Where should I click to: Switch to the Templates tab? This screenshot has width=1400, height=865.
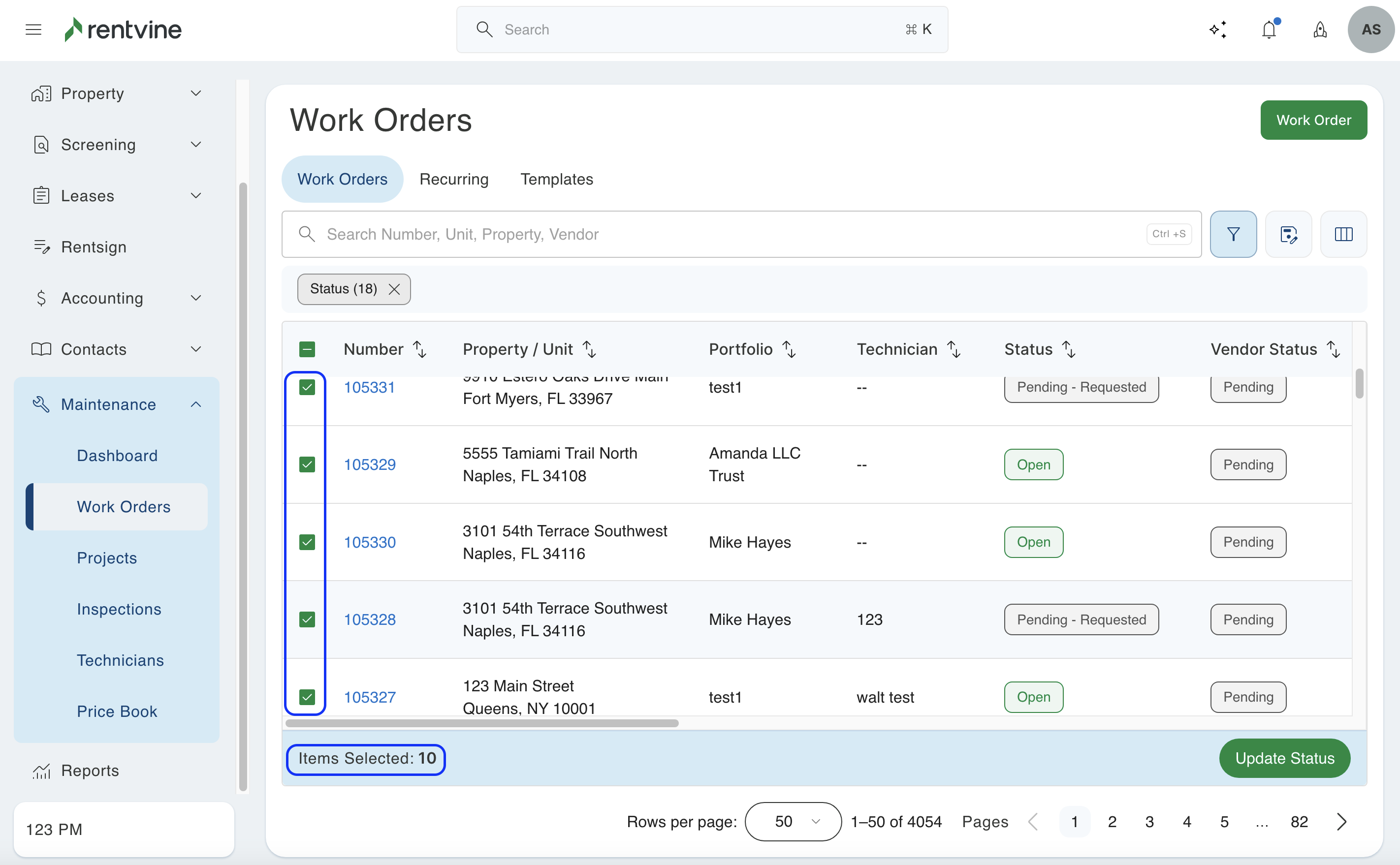[556, 179]
